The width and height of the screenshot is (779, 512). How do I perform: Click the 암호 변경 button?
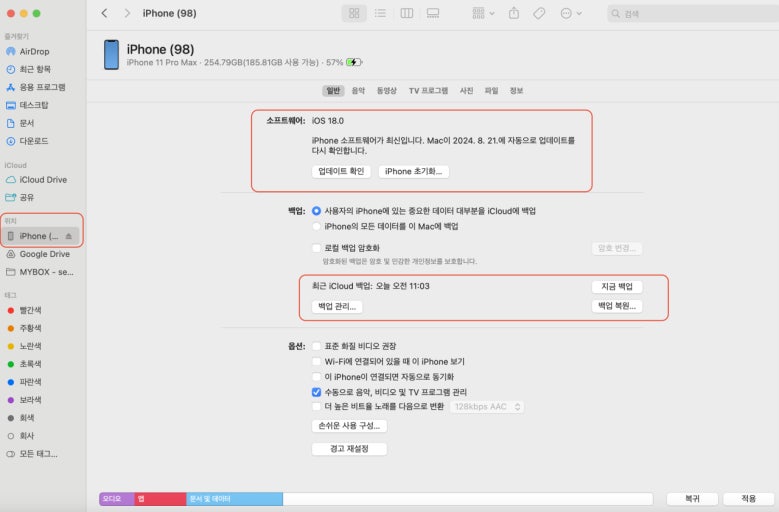[x=617, y=248]
